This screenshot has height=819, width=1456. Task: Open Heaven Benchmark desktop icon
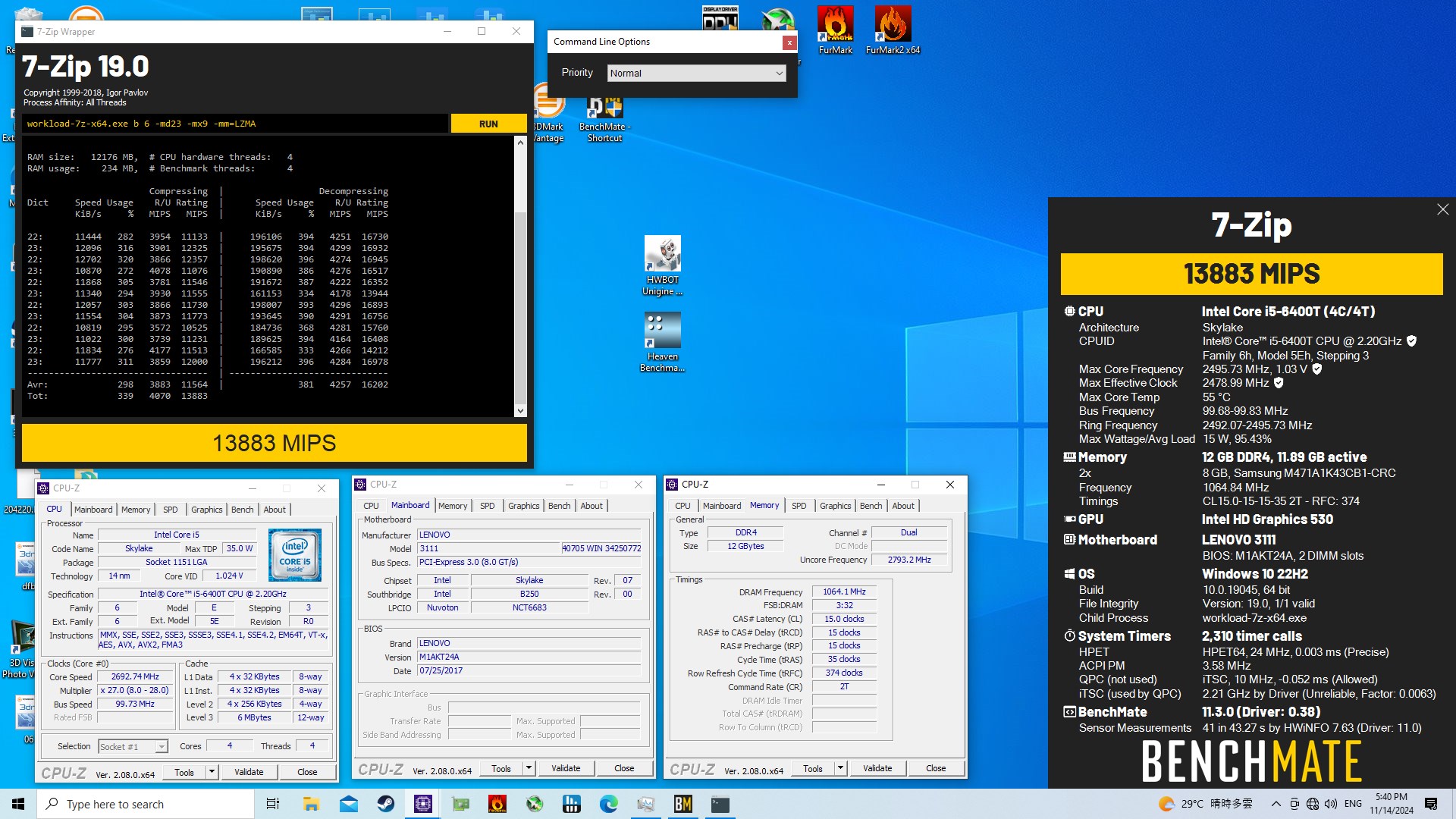(662, 343)
